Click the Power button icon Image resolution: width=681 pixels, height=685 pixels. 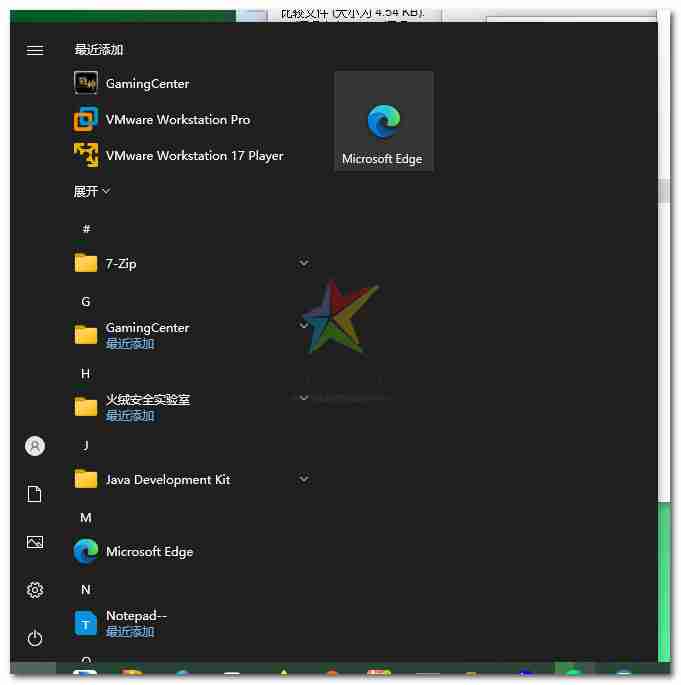[x=35, y=638]
